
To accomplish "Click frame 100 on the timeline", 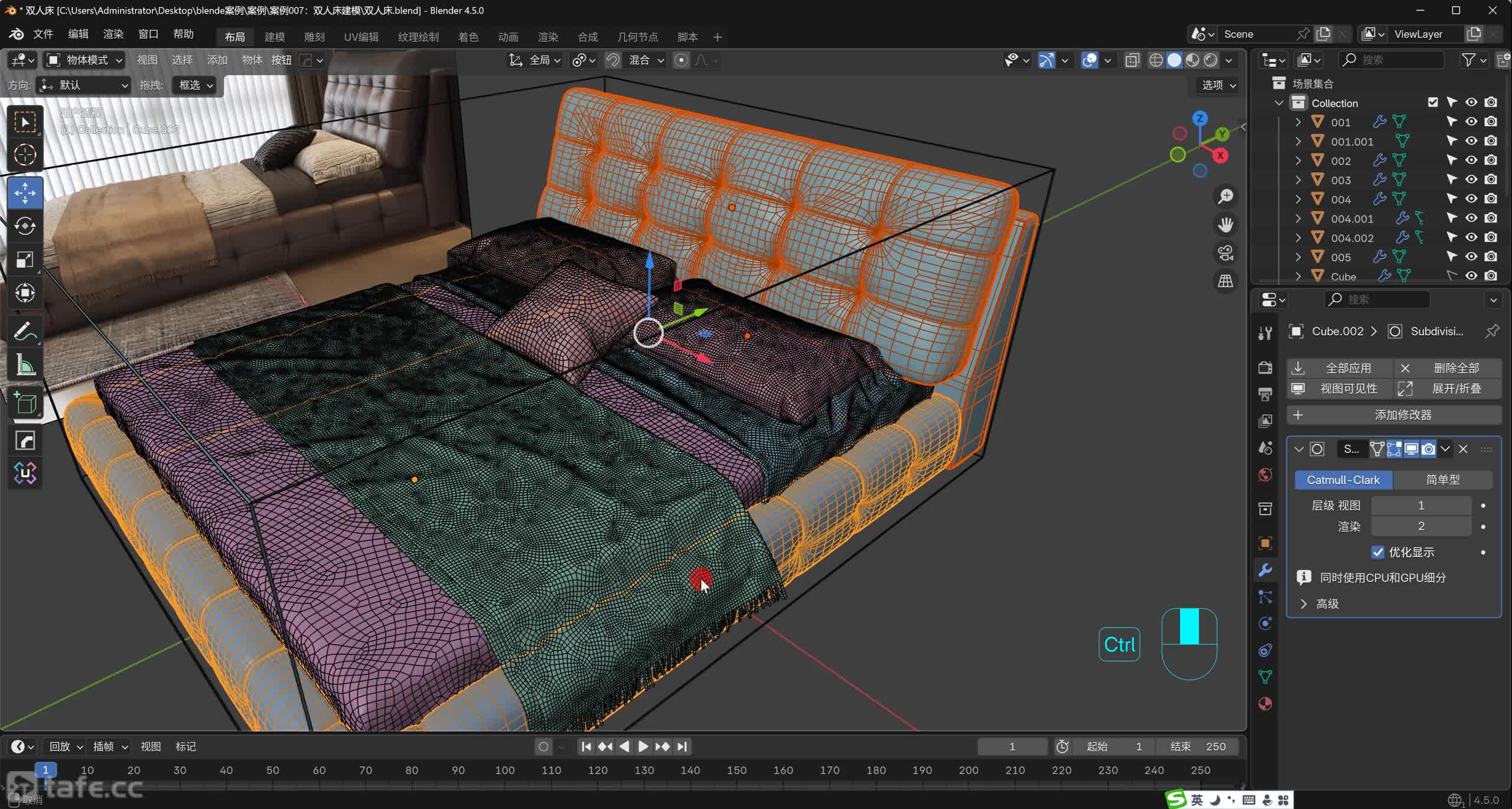I will tap(504, 770).
